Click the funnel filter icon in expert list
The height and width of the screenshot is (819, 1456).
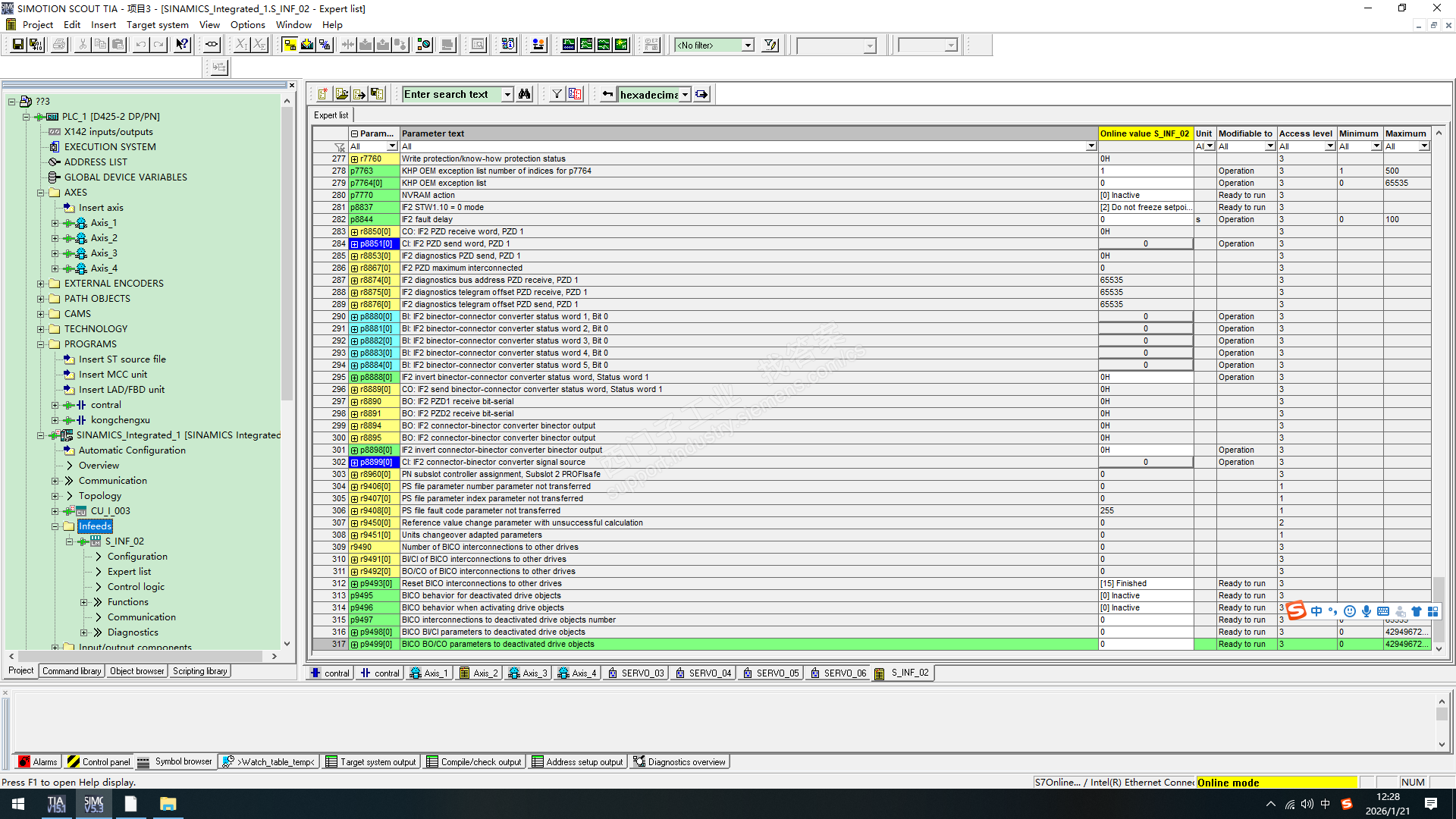(557, 94)
